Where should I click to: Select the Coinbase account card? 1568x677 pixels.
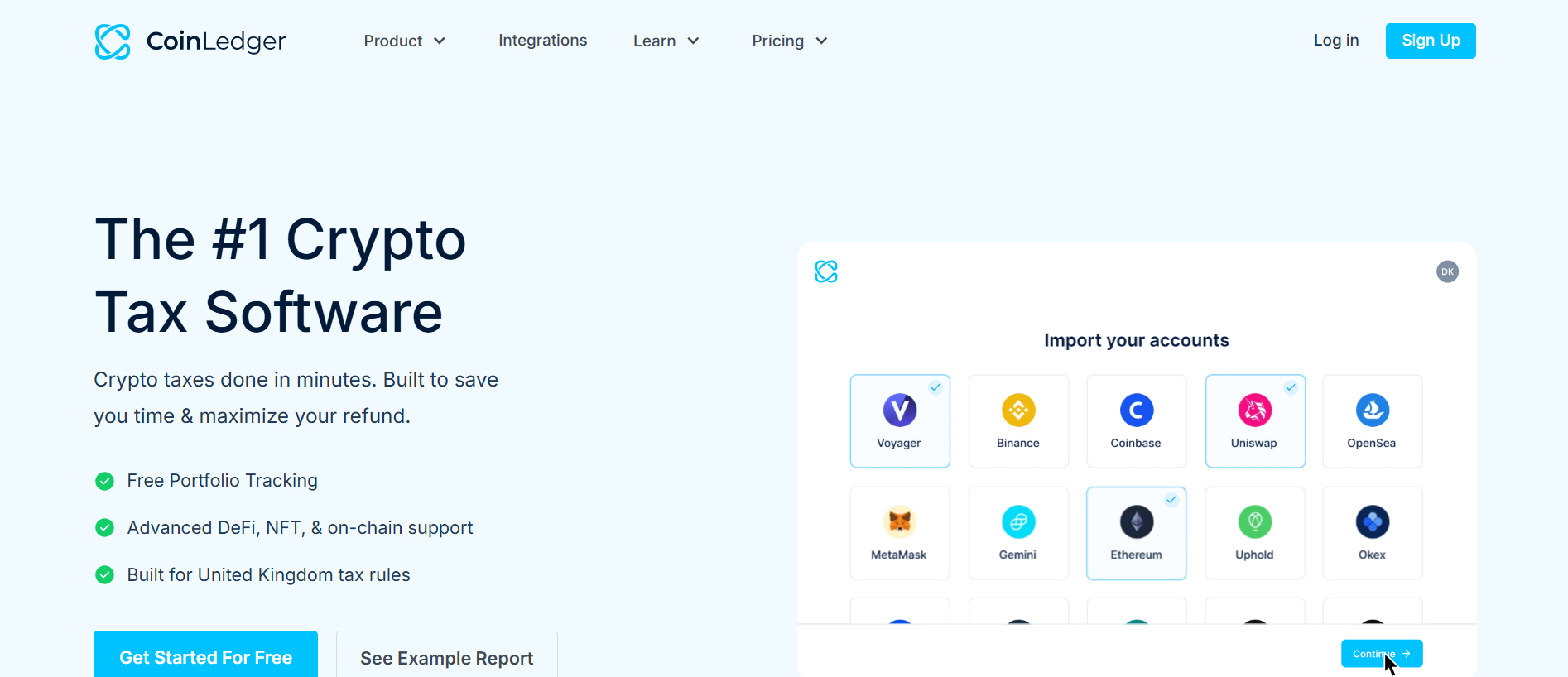coord(1137,421)
